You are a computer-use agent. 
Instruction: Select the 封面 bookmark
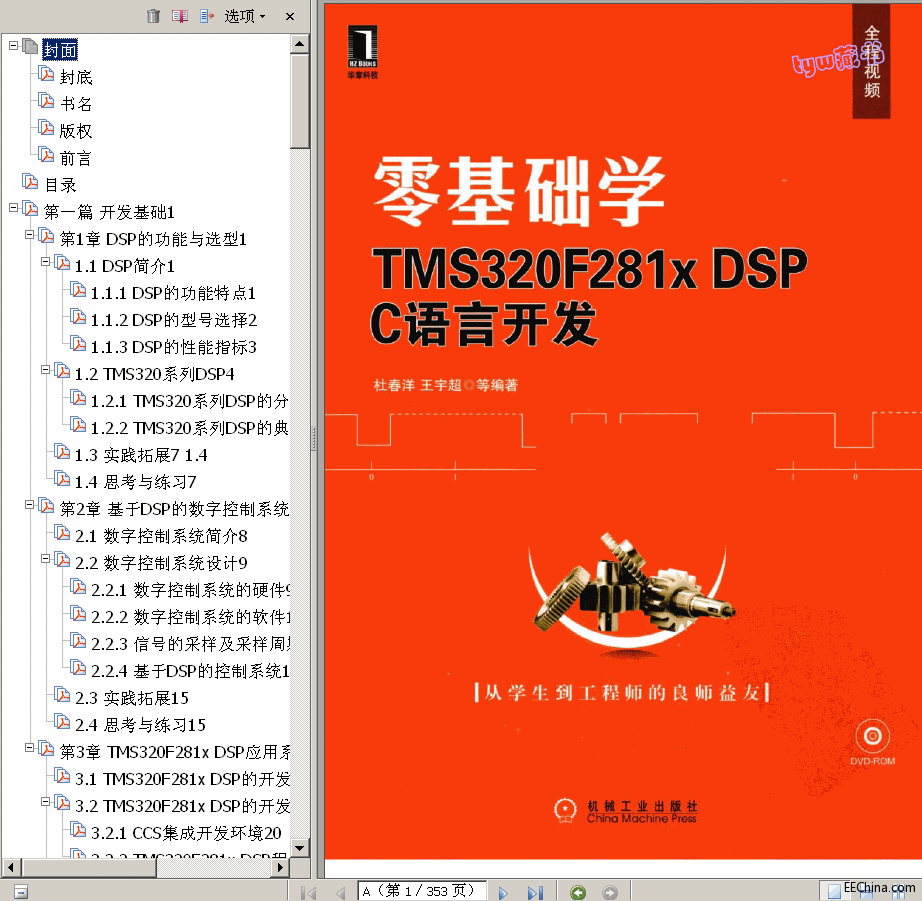[60, 50]
